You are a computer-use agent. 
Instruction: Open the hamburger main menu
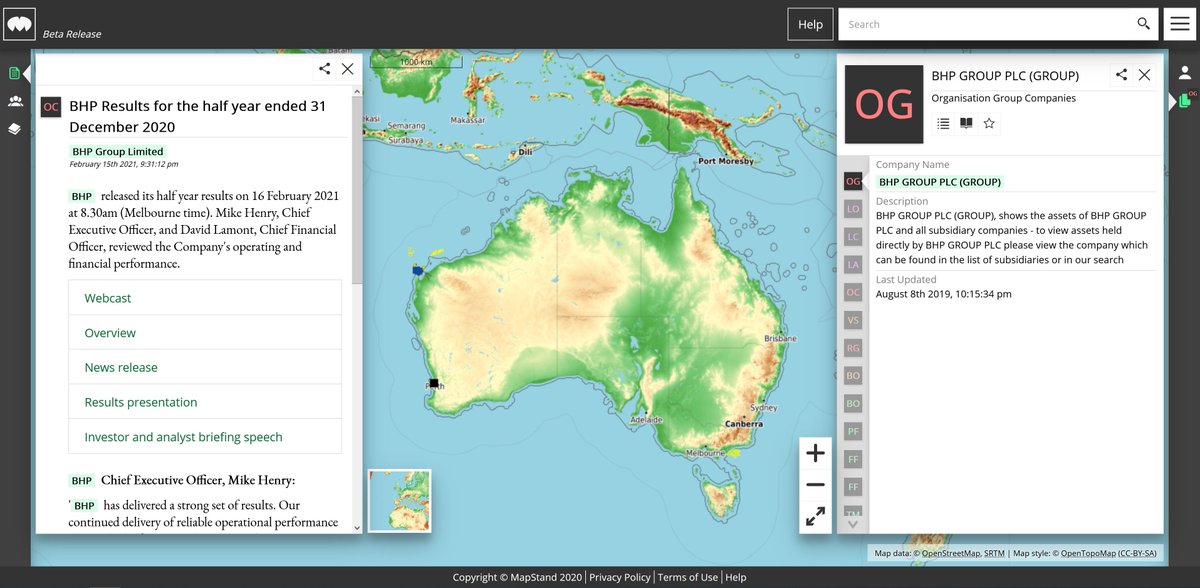click(x=1179, y=24)
